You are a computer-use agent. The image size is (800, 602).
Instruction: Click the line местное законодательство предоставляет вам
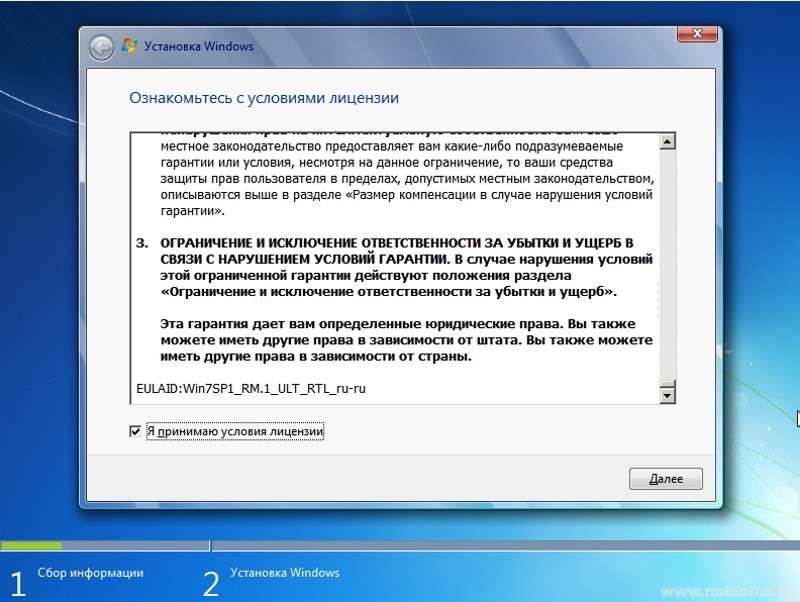391,146
